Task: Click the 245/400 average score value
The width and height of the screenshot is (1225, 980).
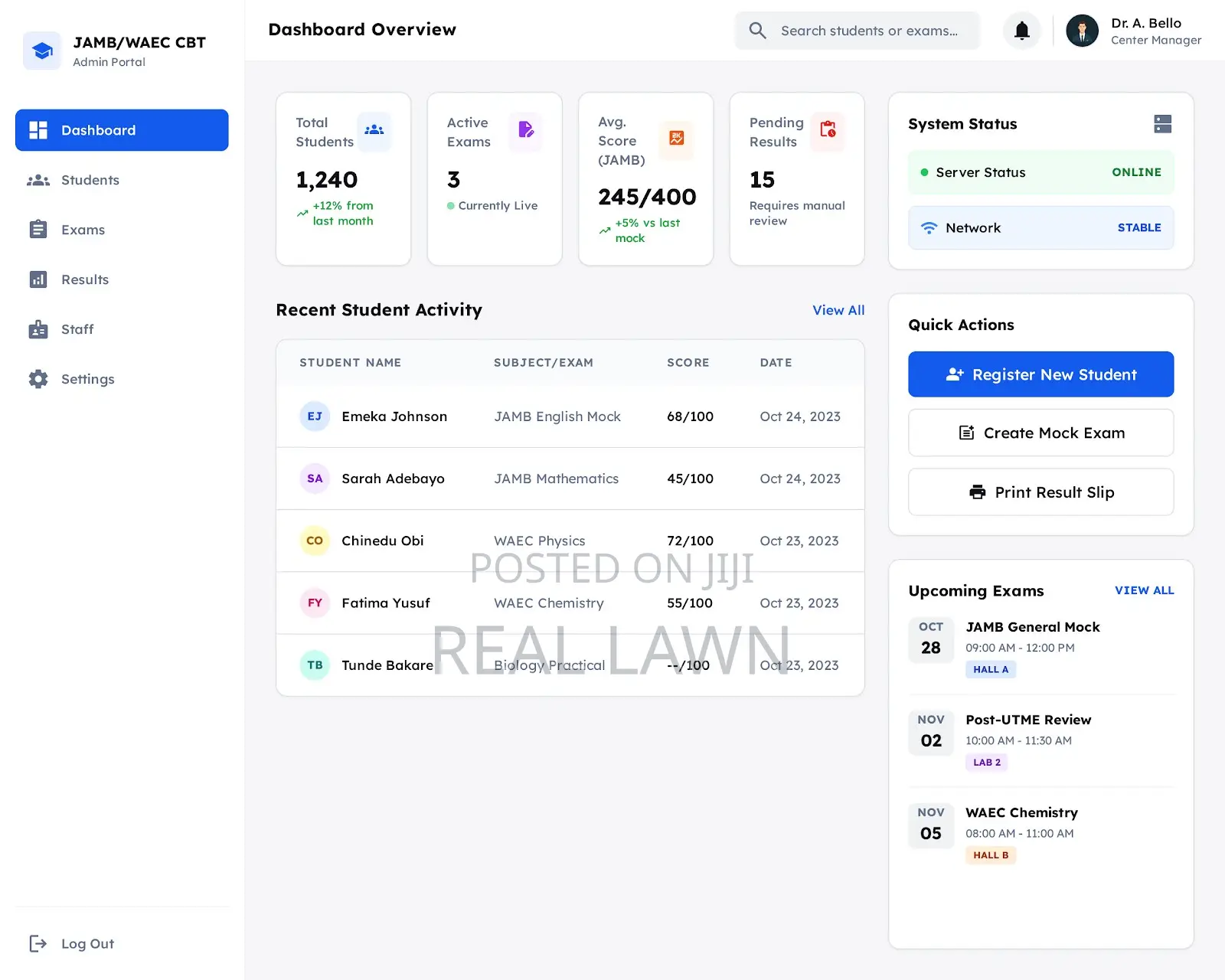Action: [x=647, y=197]
